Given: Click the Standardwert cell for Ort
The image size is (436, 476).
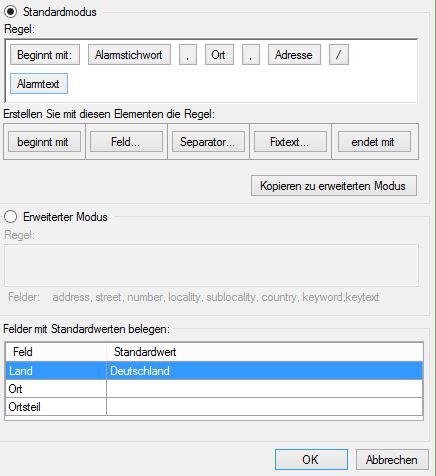Looking at the screenshot, I should [x=264, y=389].
